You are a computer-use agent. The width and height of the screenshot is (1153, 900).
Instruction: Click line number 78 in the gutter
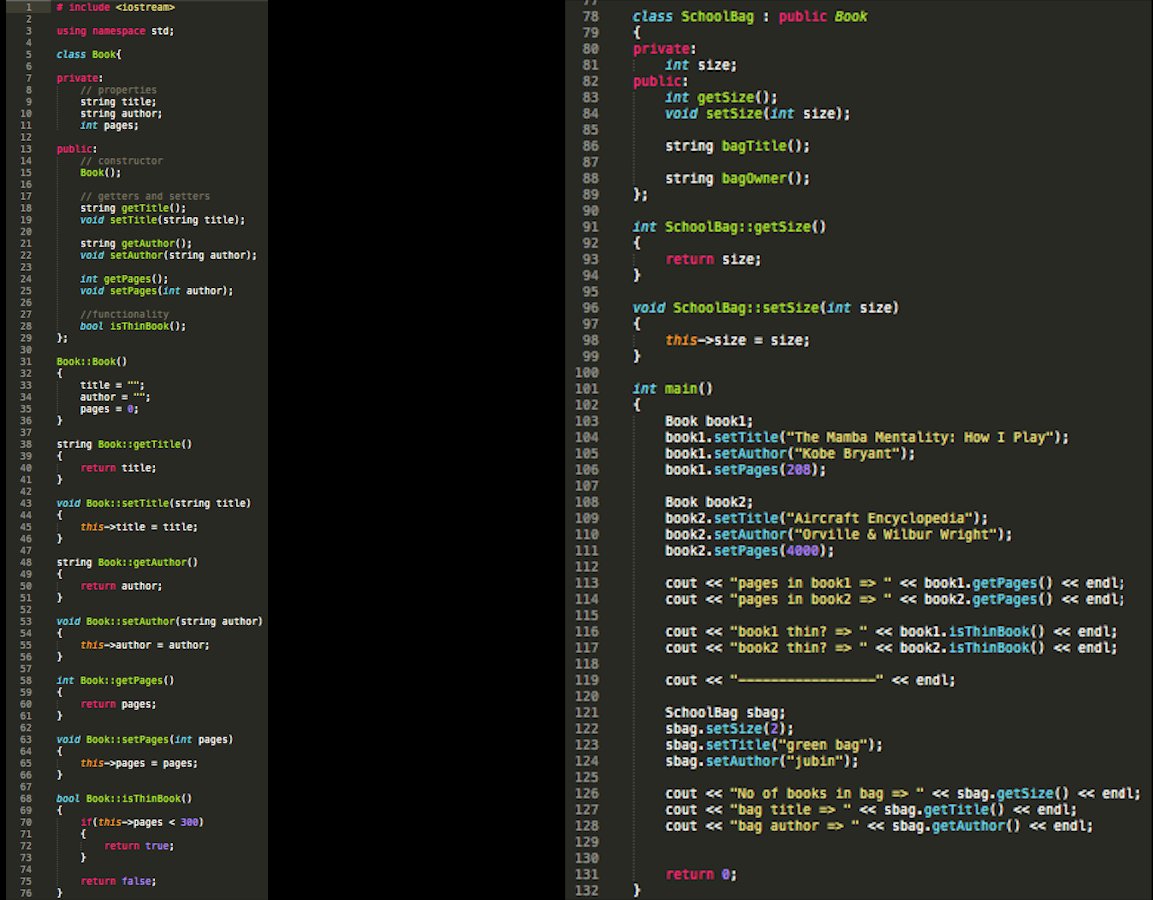(590, 16)
